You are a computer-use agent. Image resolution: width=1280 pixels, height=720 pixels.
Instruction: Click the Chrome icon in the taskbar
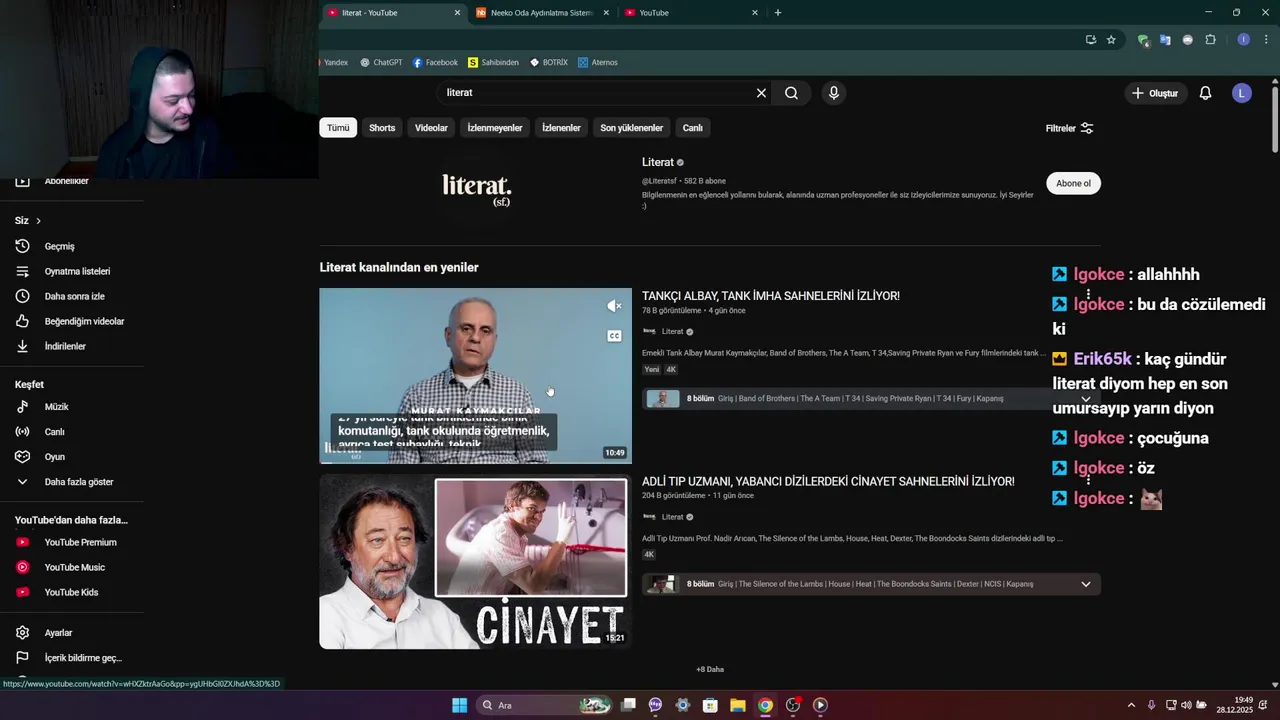[x=765, y=705]
